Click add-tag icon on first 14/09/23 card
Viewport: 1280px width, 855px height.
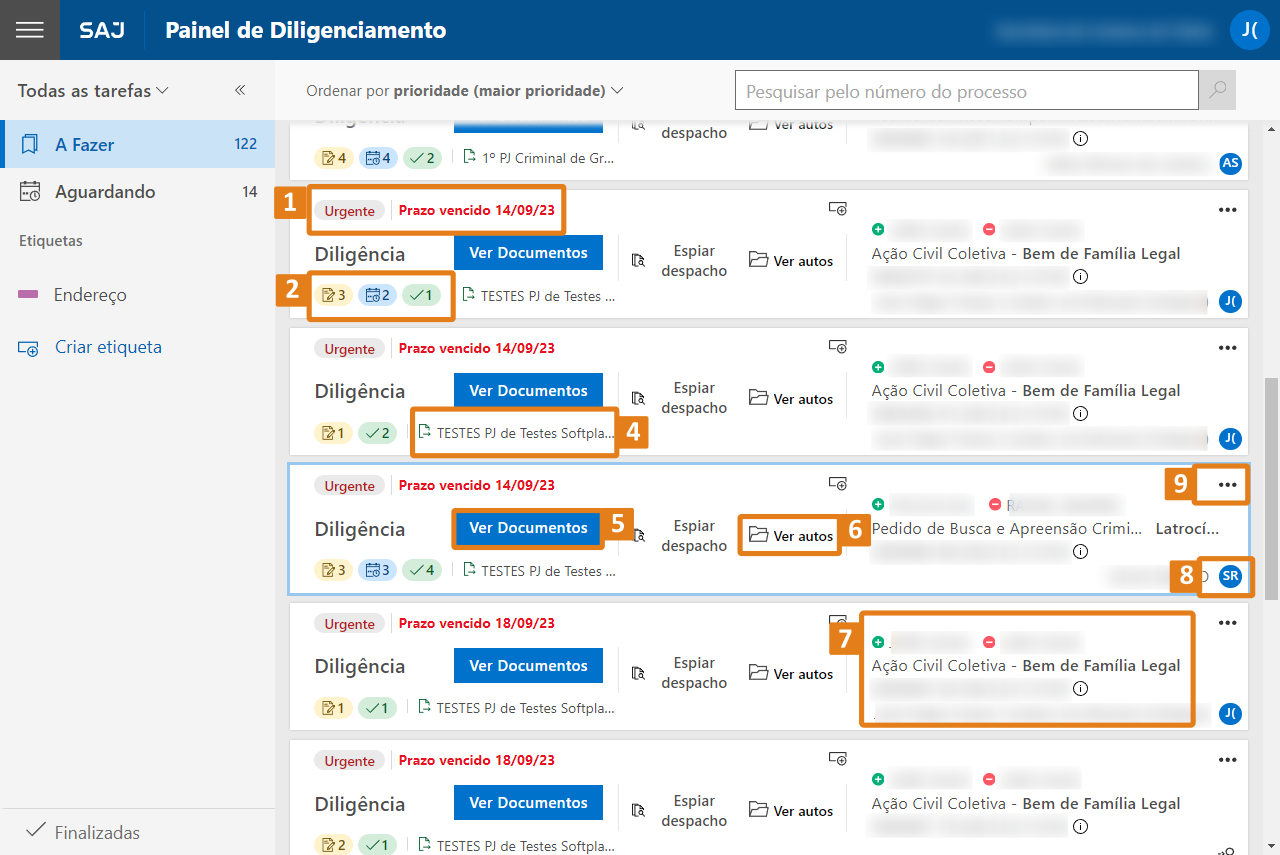(x=838, y=208)
